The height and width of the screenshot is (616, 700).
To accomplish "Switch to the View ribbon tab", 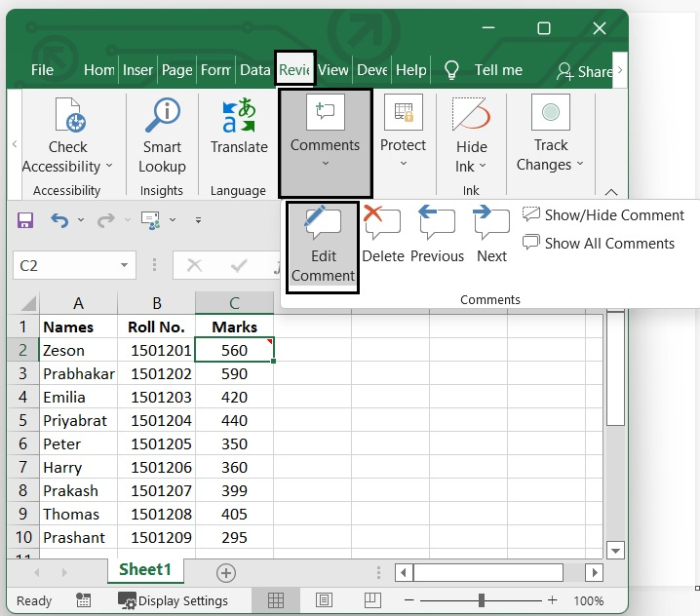I will click(x=333, y=70).
